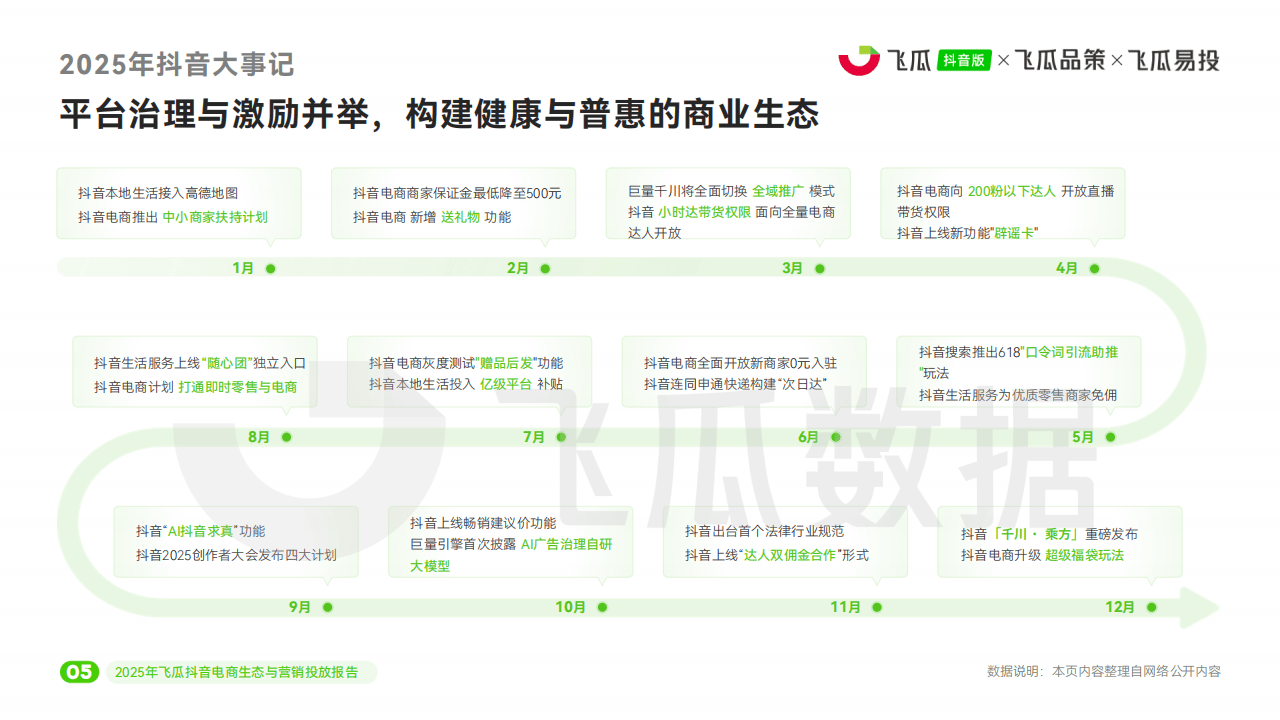Click the 9月 timeline marker dot
Screen dimensions: 1280x720
[327, 607]
